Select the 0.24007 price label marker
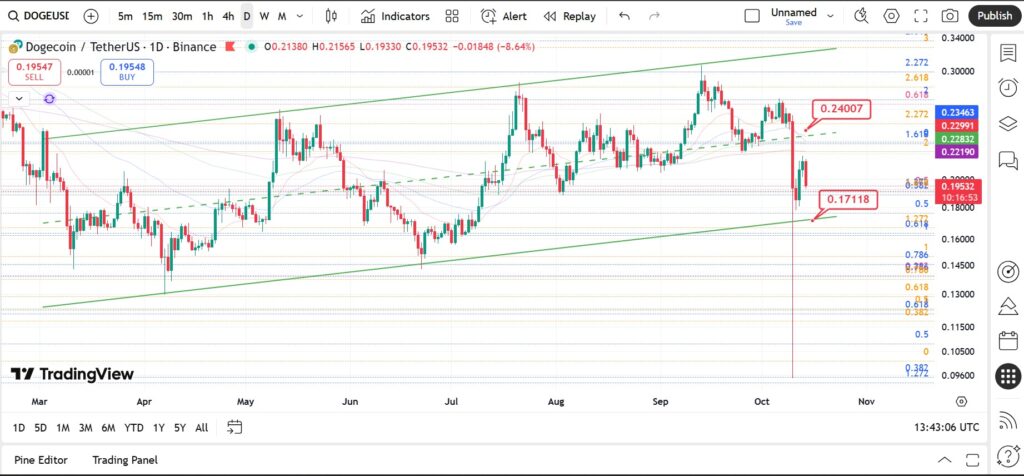Screen dimensions: 1024x476 click(x=842, y=110)
